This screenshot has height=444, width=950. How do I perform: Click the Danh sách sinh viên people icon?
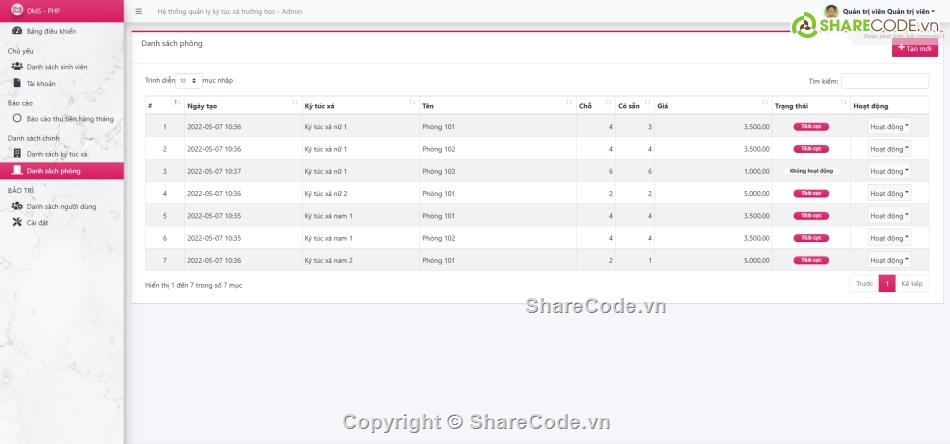click(x=17, y=66)
